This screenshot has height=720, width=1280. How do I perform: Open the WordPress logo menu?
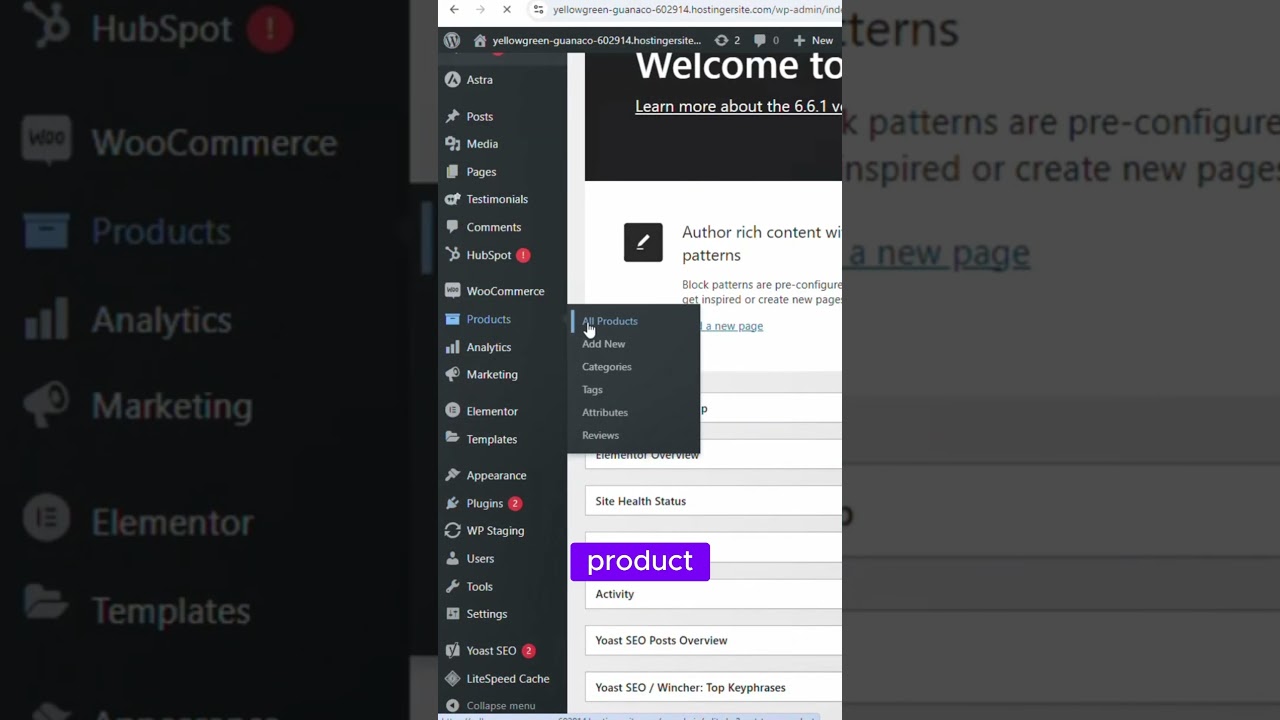click(452, 40)
